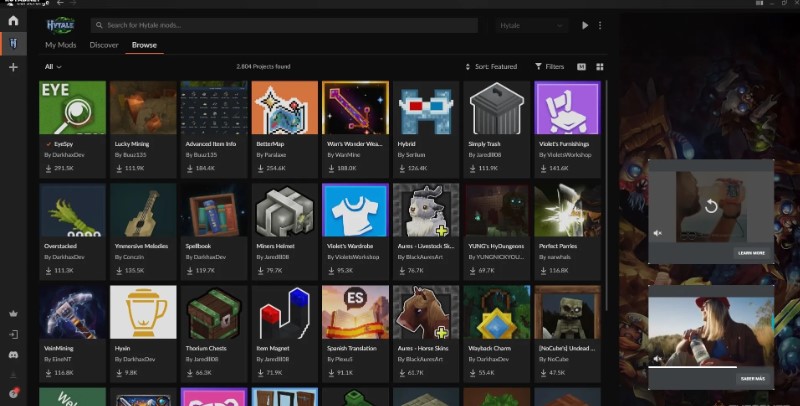Image resolution: width=800 pixels, height=406 pixels.
Task: Click the sign-in arrow icon in sidebar
Action: (x=13, y=334)
